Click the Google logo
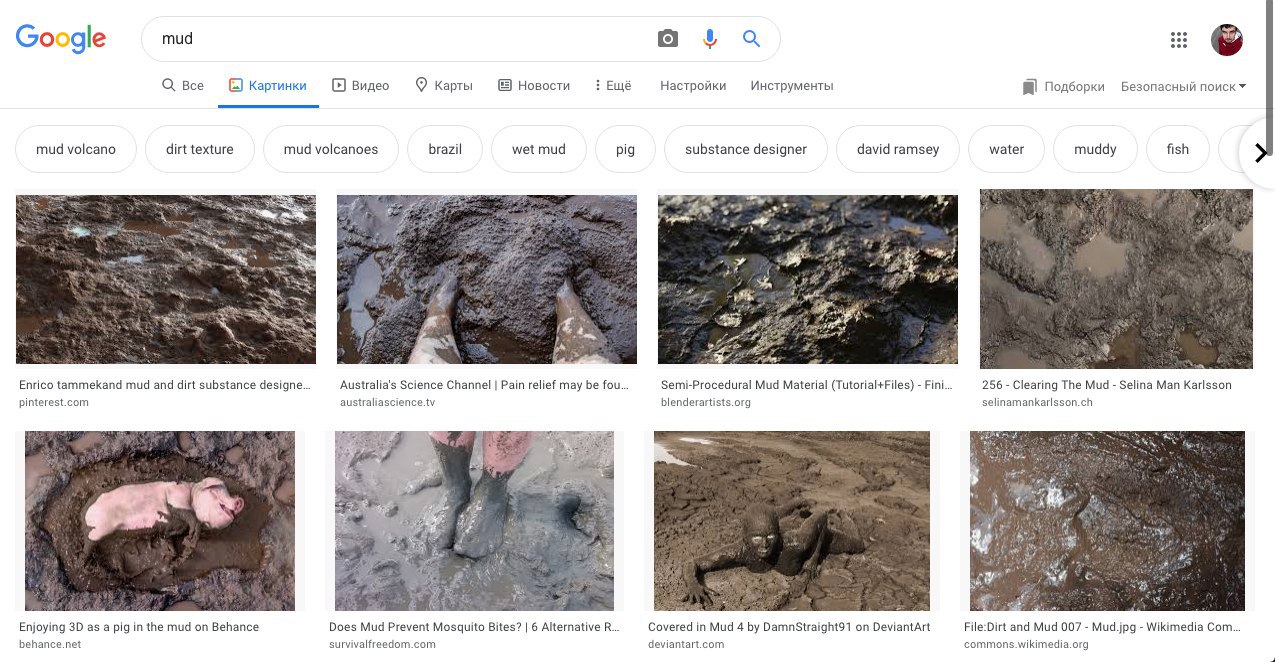1275x662 pixels. pos(61,38)
